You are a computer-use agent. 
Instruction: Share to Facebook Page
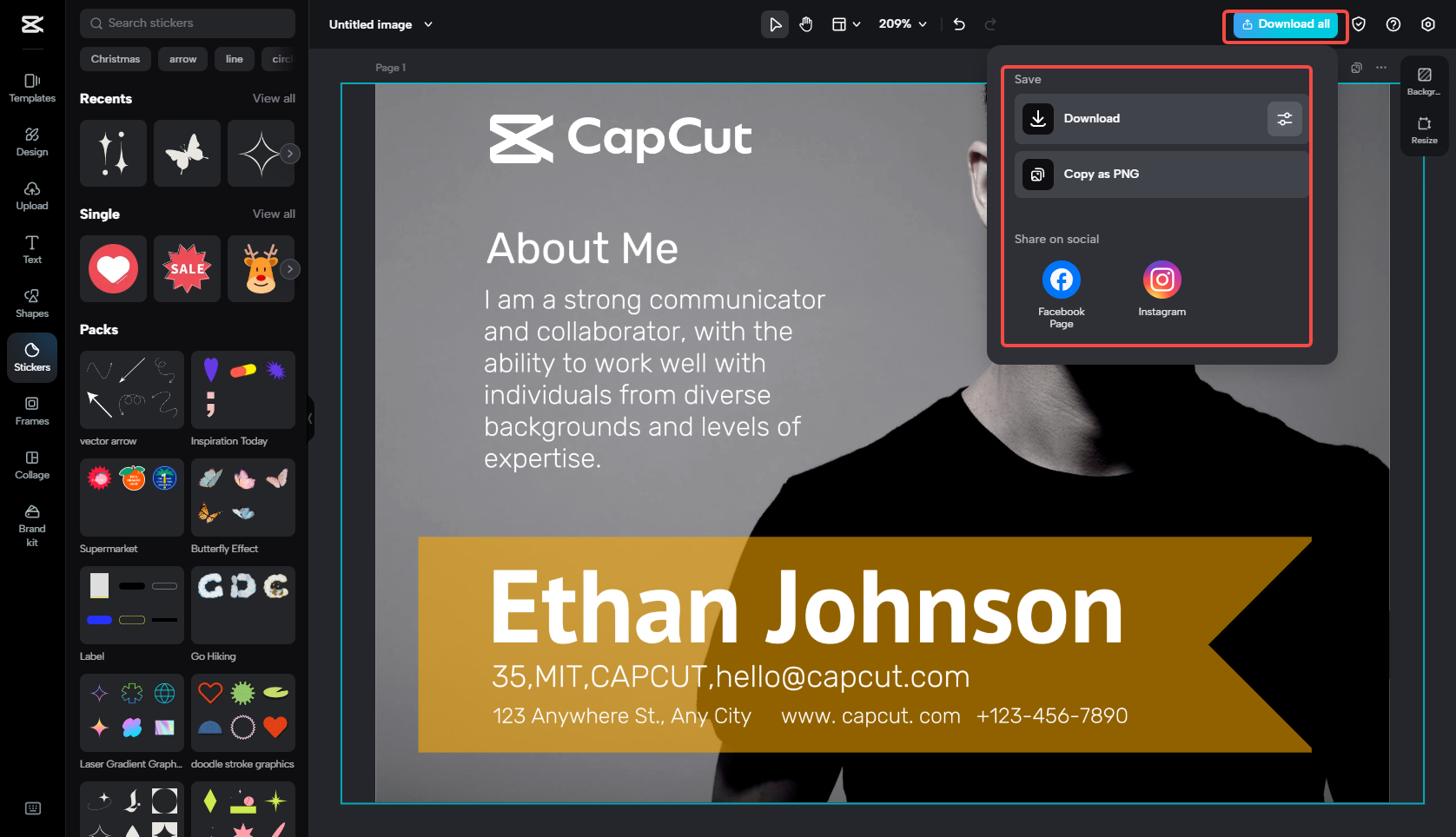coord(1062,294)
